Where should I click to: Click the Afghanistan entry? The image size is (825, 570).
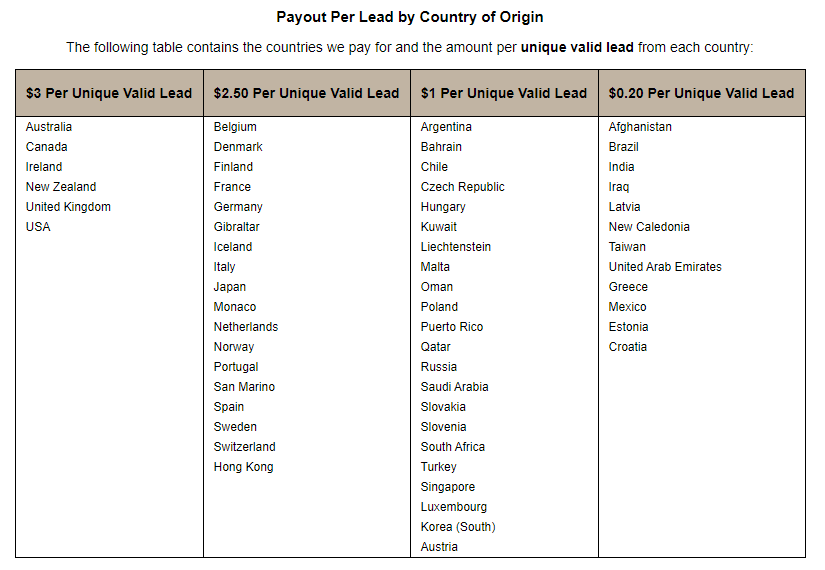[x=640, y=127]
